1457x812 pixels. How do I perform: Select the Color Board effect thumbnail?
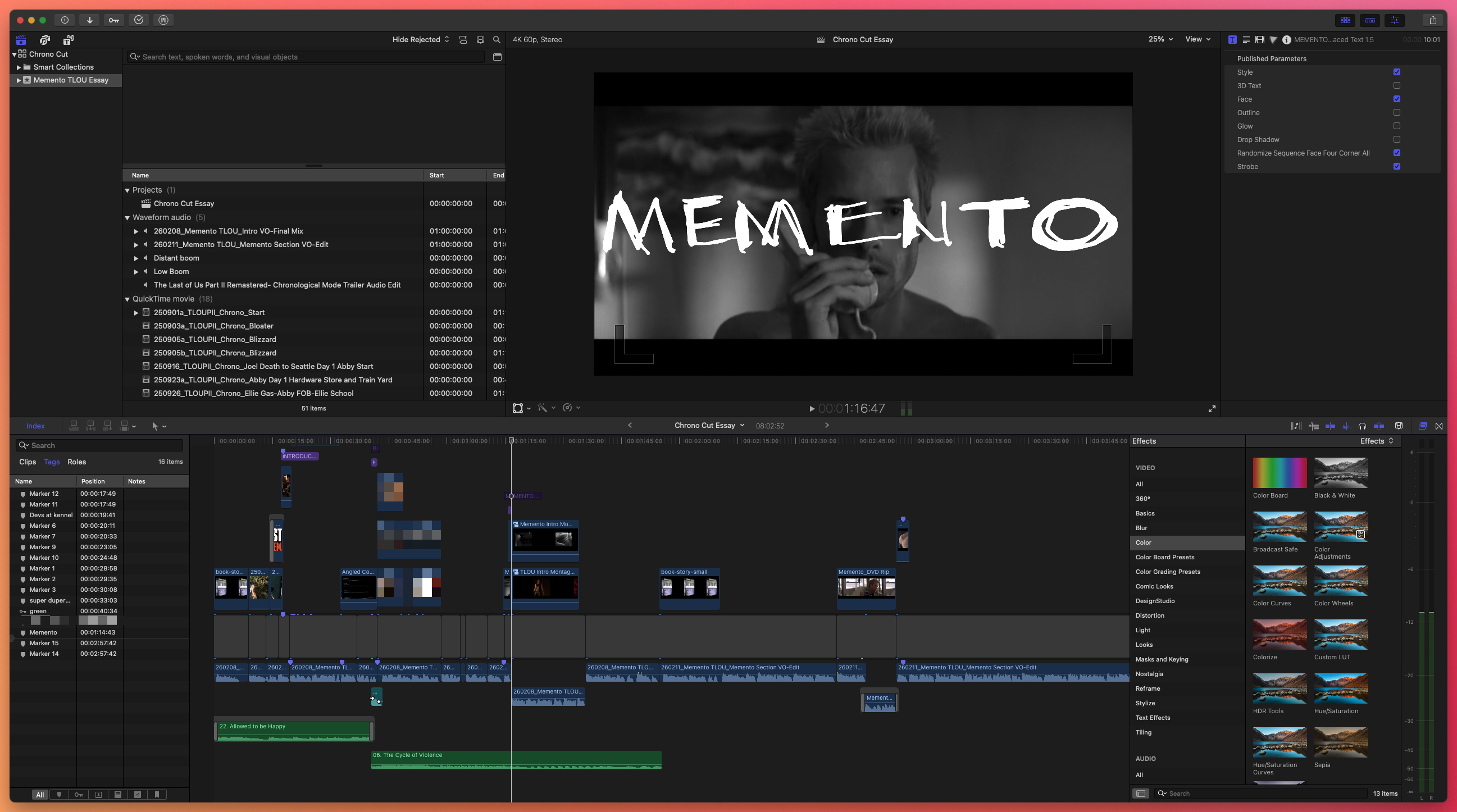pyautogui.click(x=1280, y=473)
